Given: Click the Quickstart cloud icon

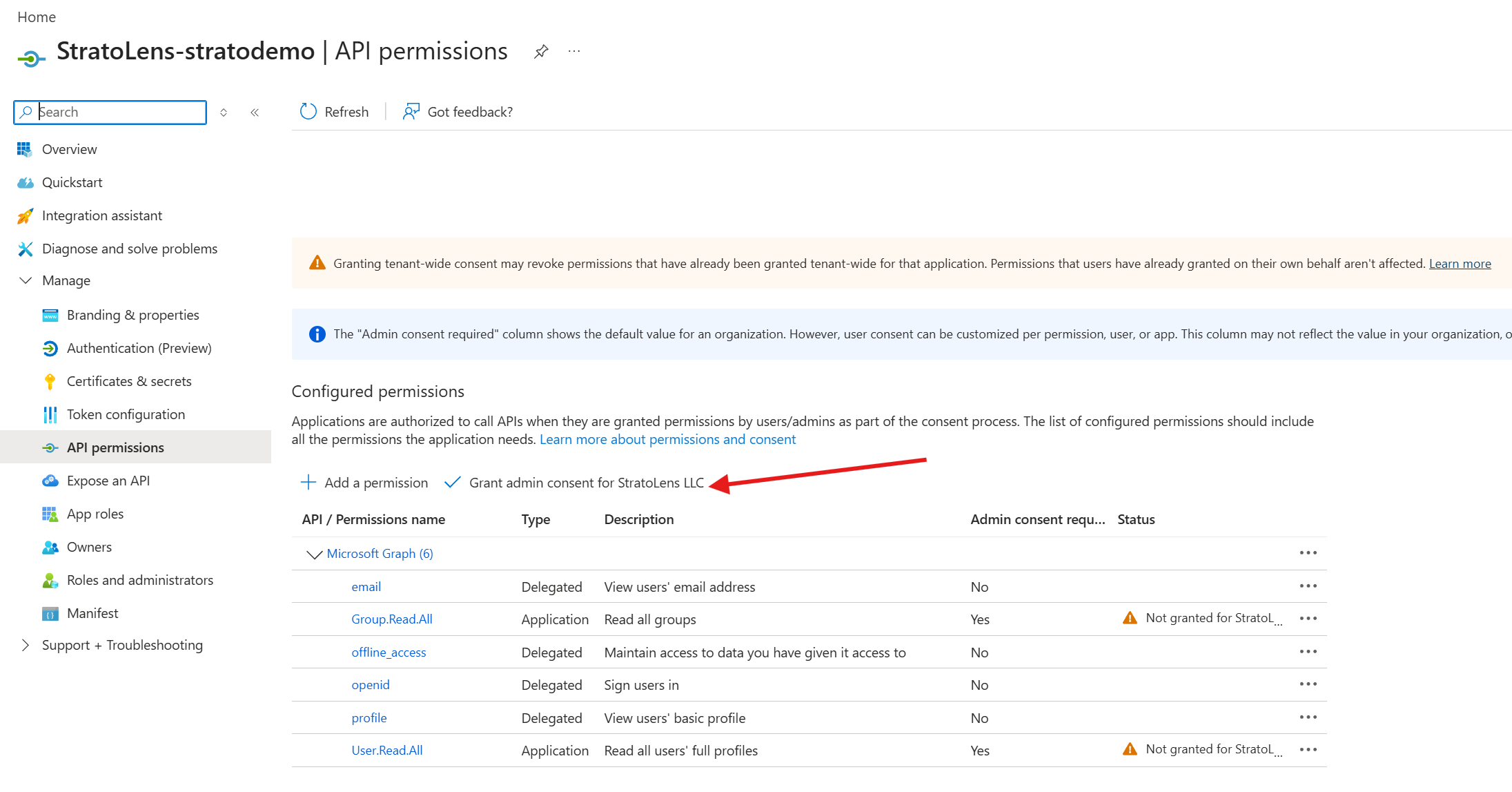Looking at the screenshot, I should (25, 182).
